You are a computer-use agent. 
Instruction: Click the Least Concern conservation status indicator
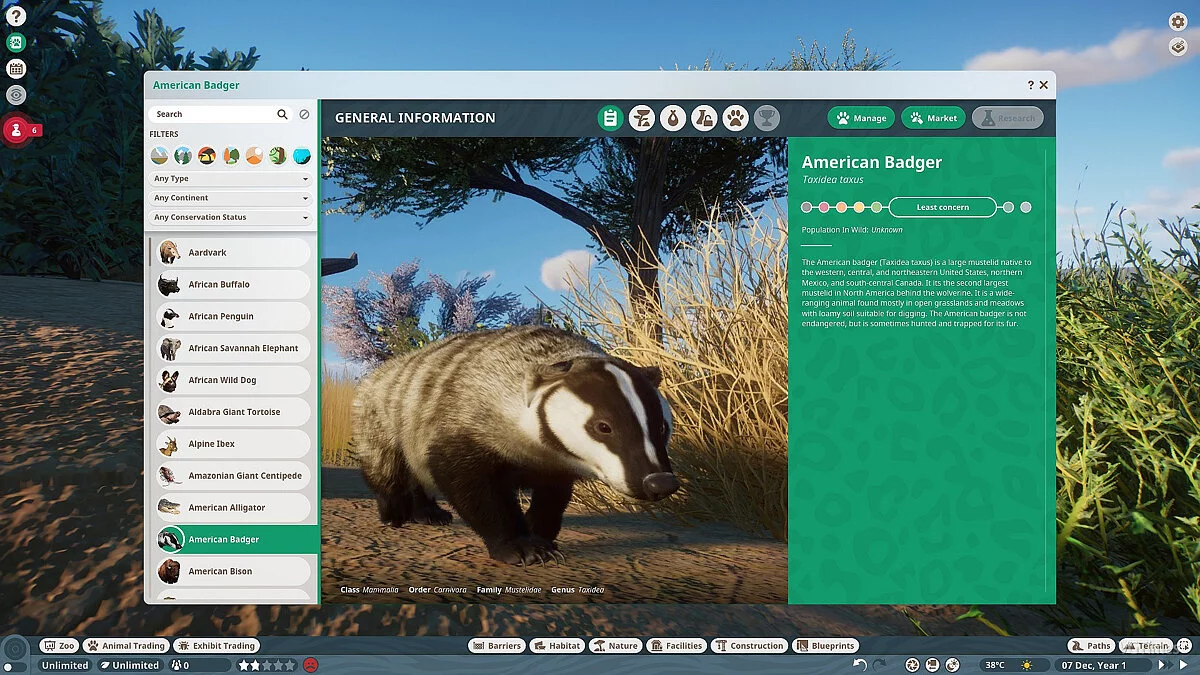coord(941,207)
